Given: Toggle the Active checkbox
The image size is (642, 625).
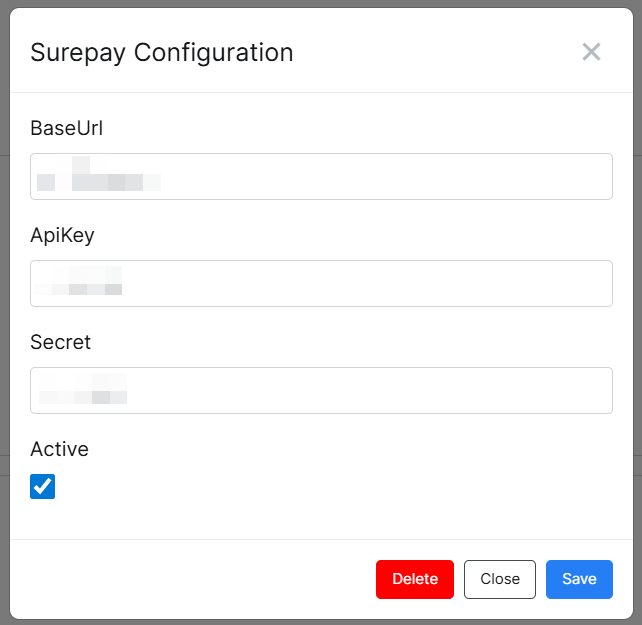Looking at the screenshot, I should [43, 487].
